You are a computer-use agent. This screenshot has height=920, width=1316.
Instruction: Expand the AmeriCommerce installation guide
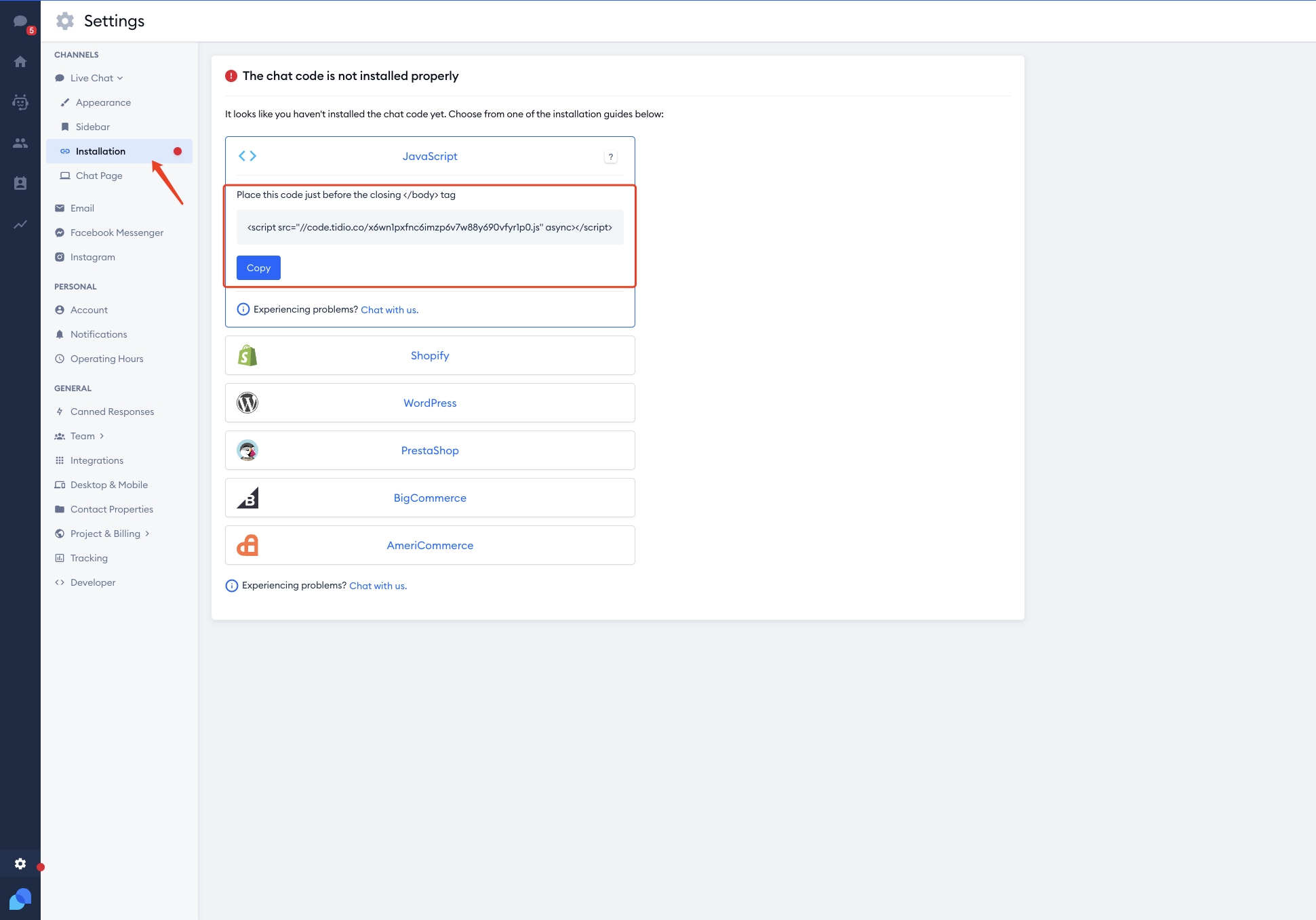point(430,545)
